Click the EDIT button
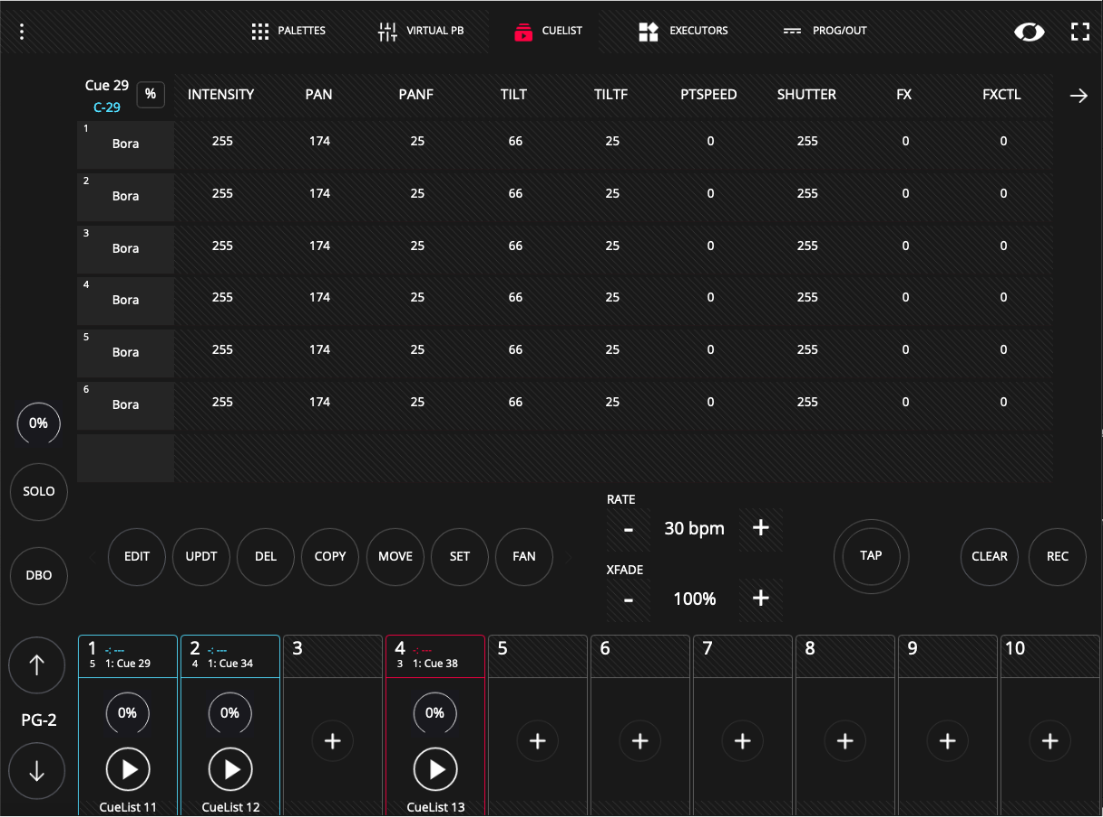This screenshot has height=817, width=1103. point(136,557)
